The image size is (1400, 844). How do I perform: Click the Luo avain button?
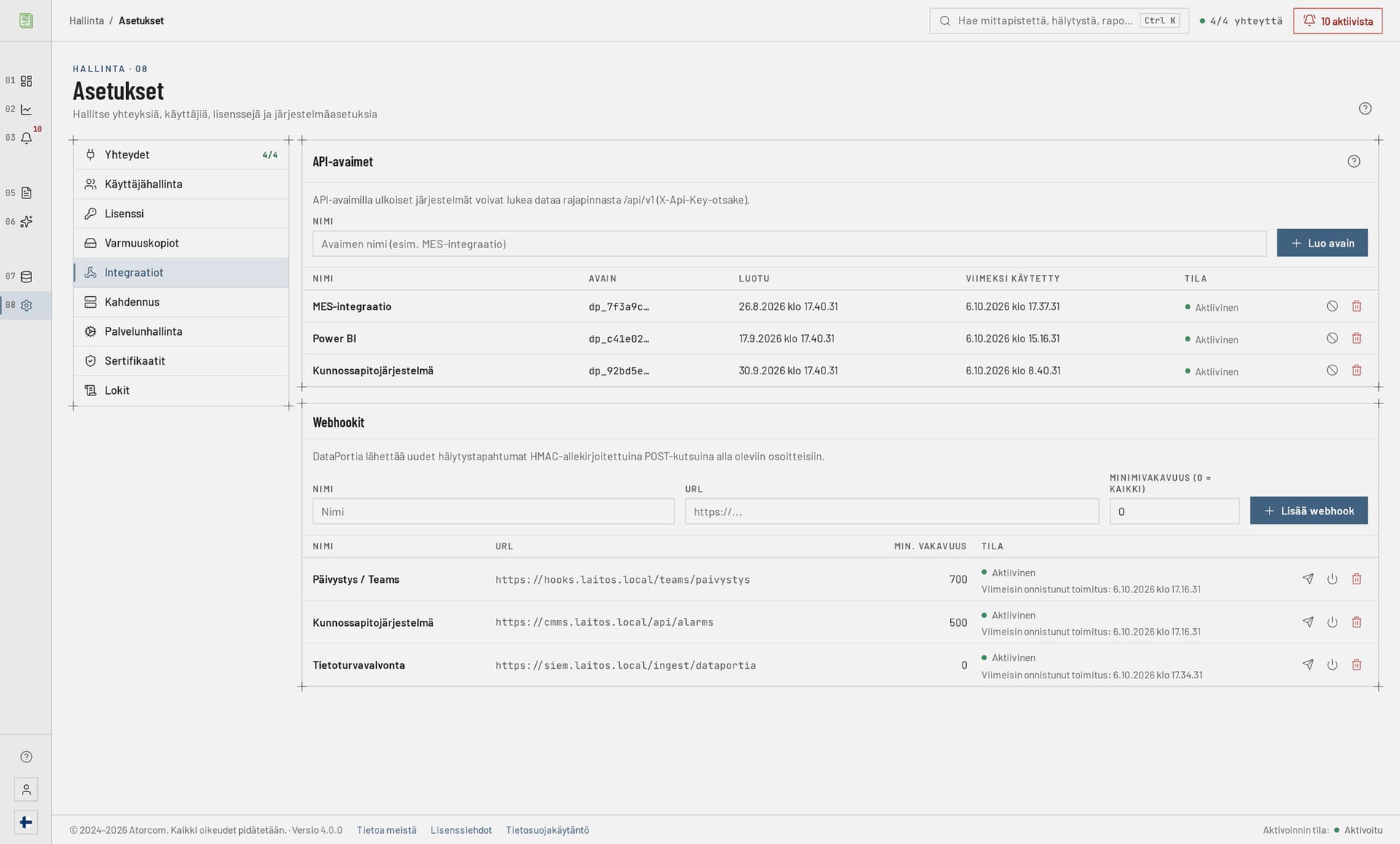(x=1322, y=243)
